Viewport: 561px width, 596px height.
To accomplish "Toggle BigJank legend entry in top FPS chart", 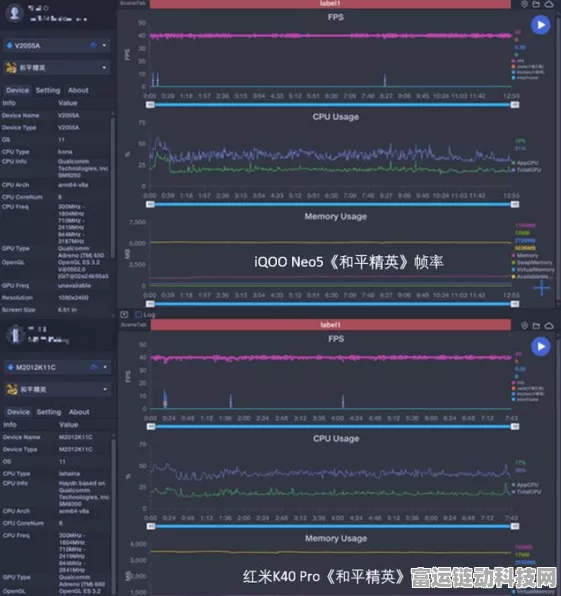I will (x=528, y=72).
